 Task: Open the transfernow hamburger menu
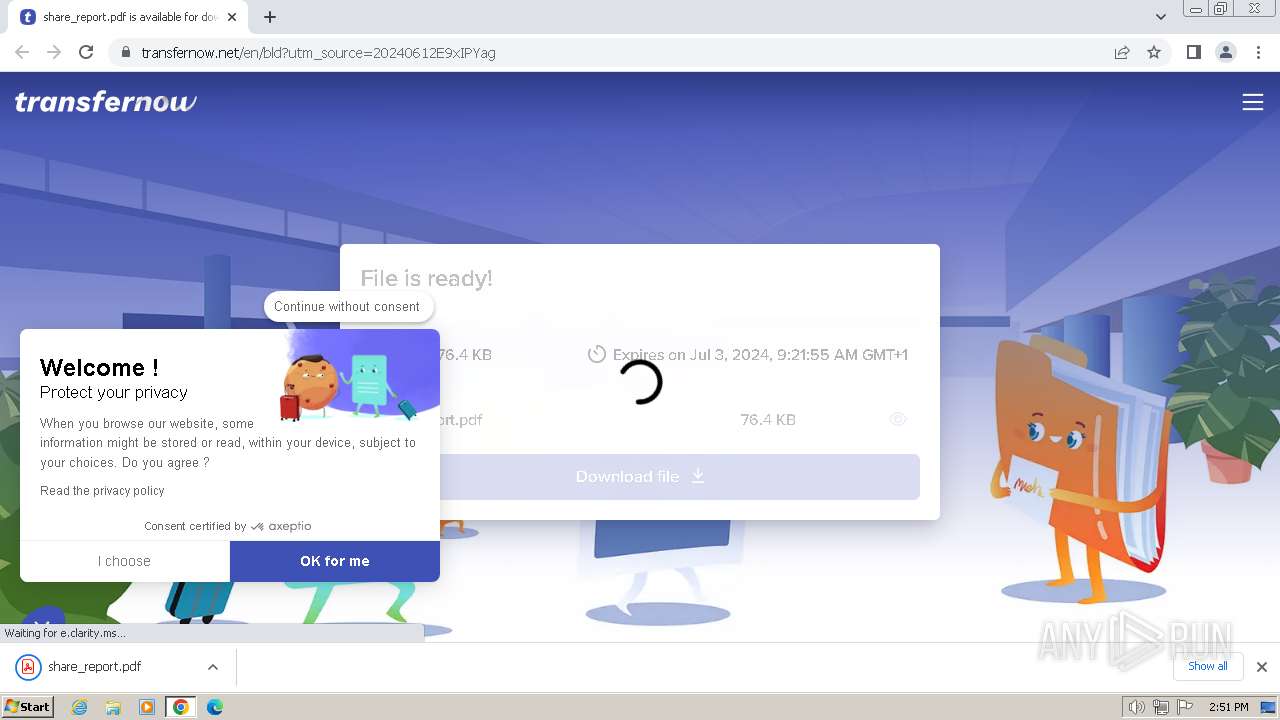point(1252,102)
